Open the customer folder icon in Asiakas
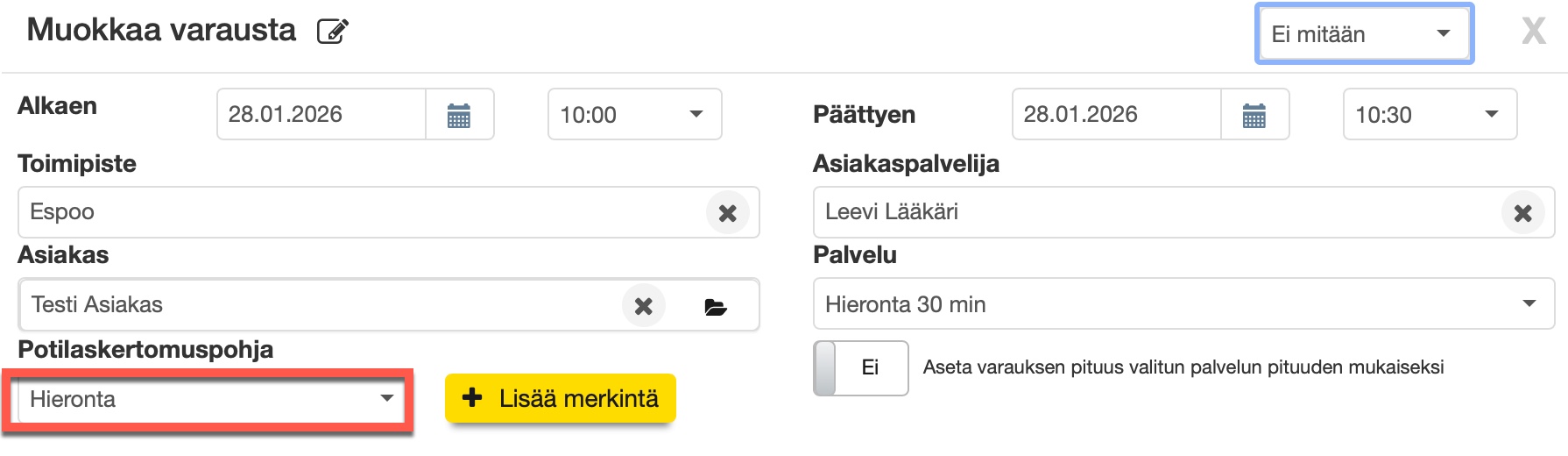The image size is (1568, 456). (716, 307)
